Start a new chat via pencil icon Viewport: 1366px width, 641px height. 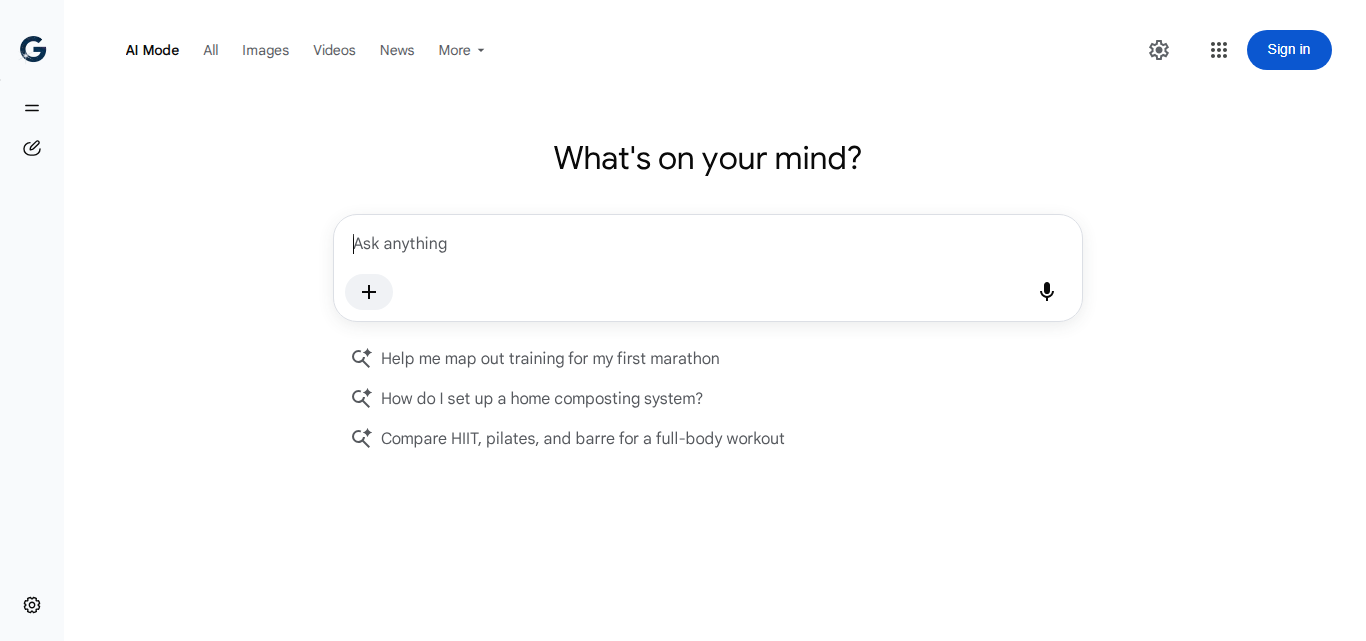[32, 148]
